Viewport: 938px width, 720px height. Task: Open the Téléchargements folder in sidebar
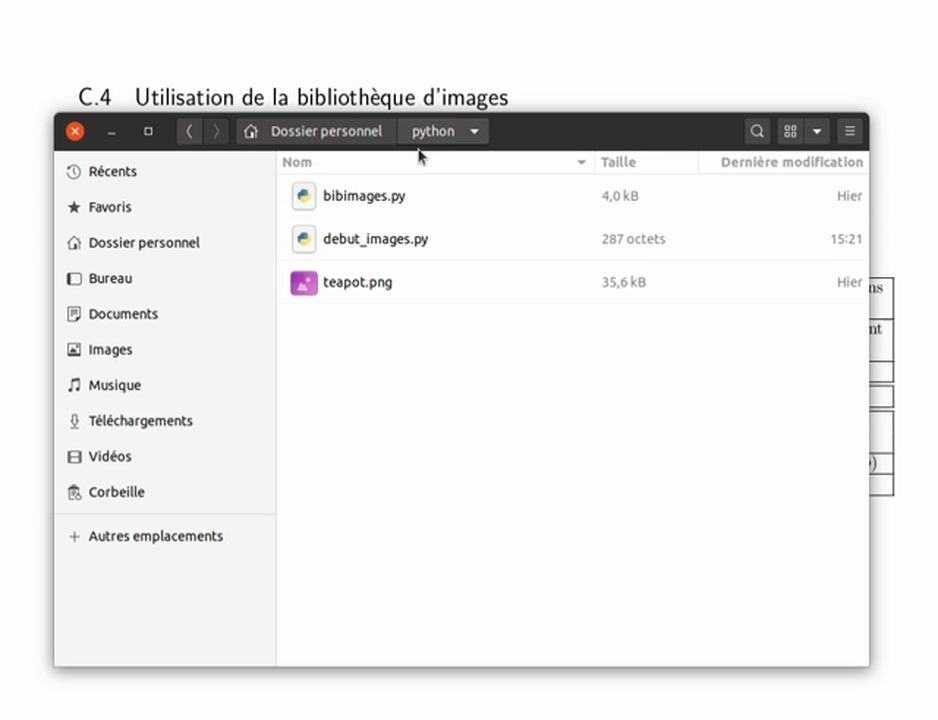pos(140,421)
